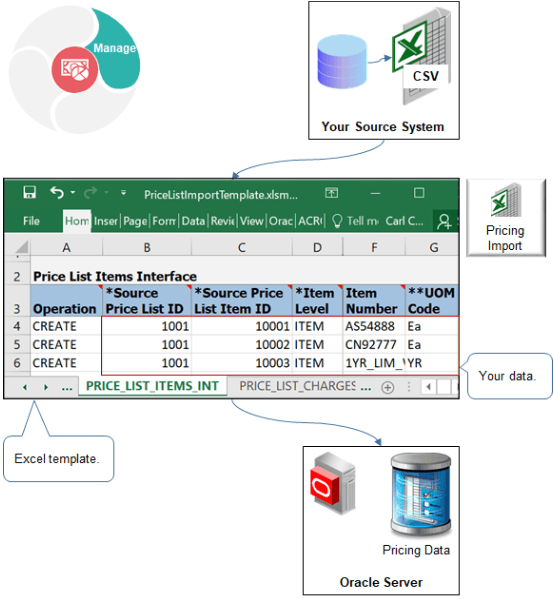Minimize the Excel window
Viewport: 554px width, 599px height.
pos(375,193)
